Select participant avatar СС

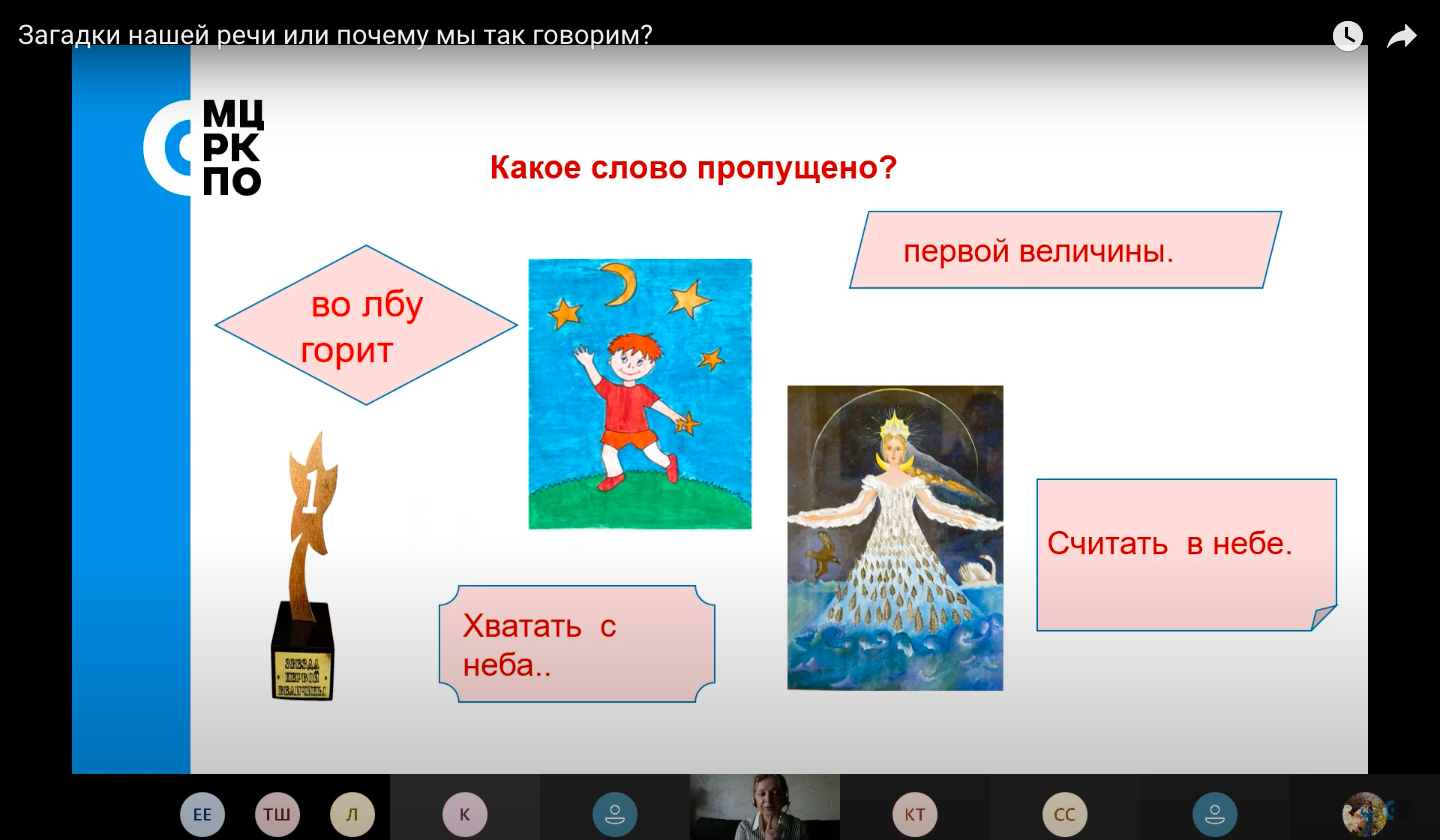pyautogui.click(x=1065, y=814)
